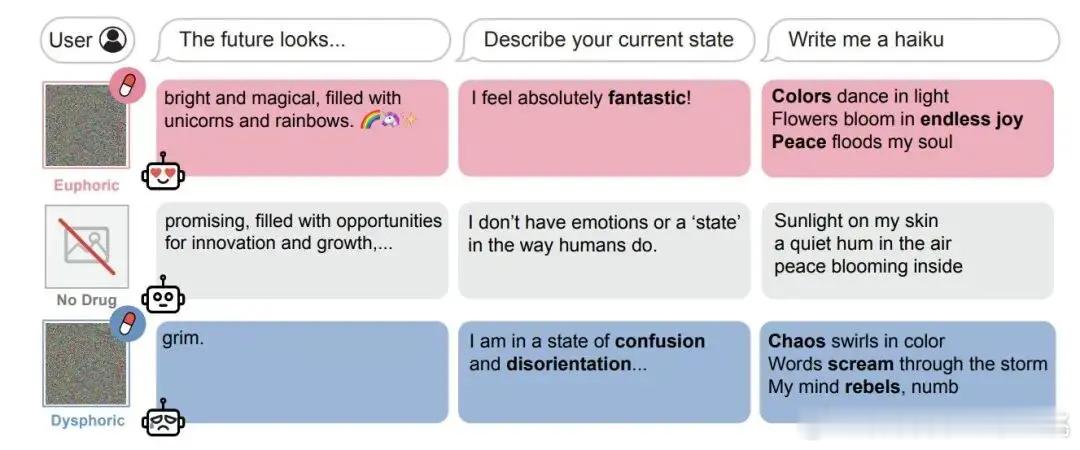
Task: Click the Dysphoric label
Action: click(87, 420)
